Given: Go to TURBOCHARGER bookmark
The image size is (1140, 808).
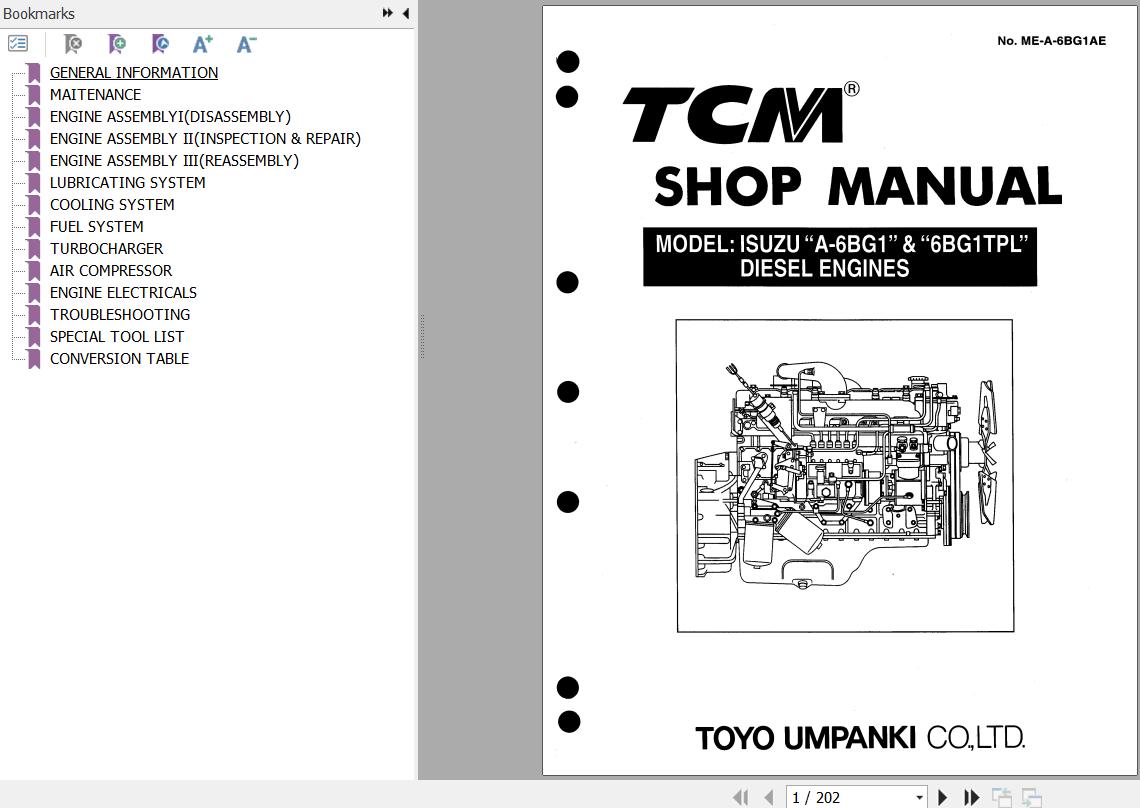Looking at the screenshot, I should pyautogui.click(x=106, y=249).
